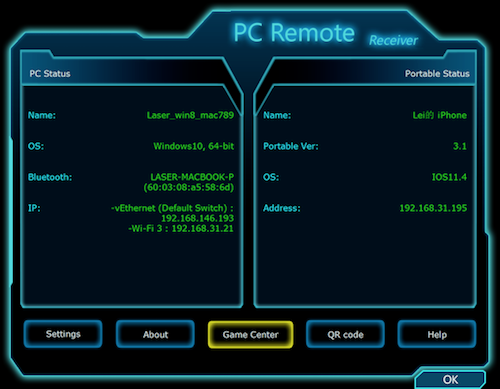The image size is (500, 389).
Task: Open the Help button
Action: tap(437, 334)
